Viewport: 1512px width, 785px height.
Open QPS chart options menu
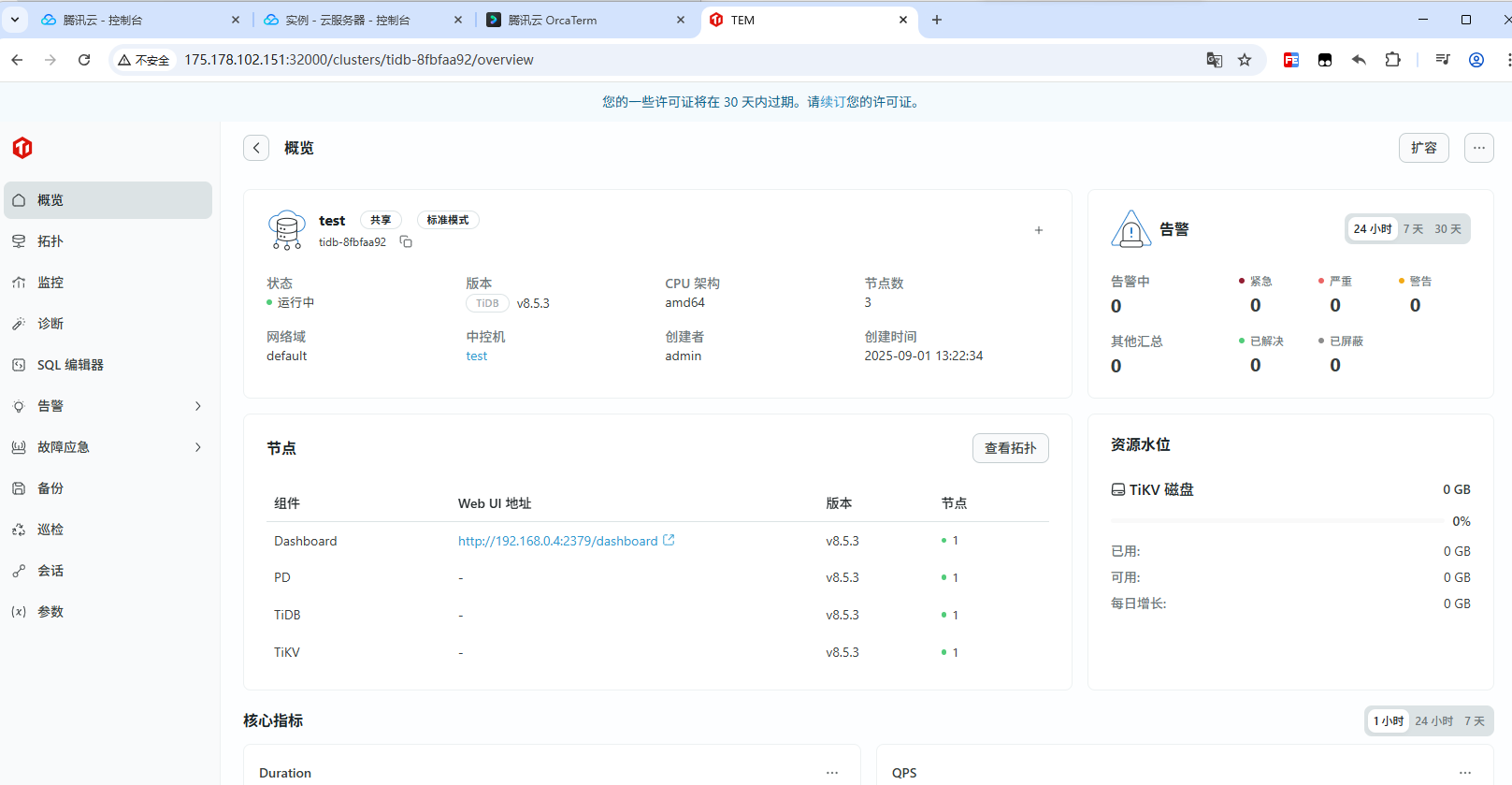1464,773
